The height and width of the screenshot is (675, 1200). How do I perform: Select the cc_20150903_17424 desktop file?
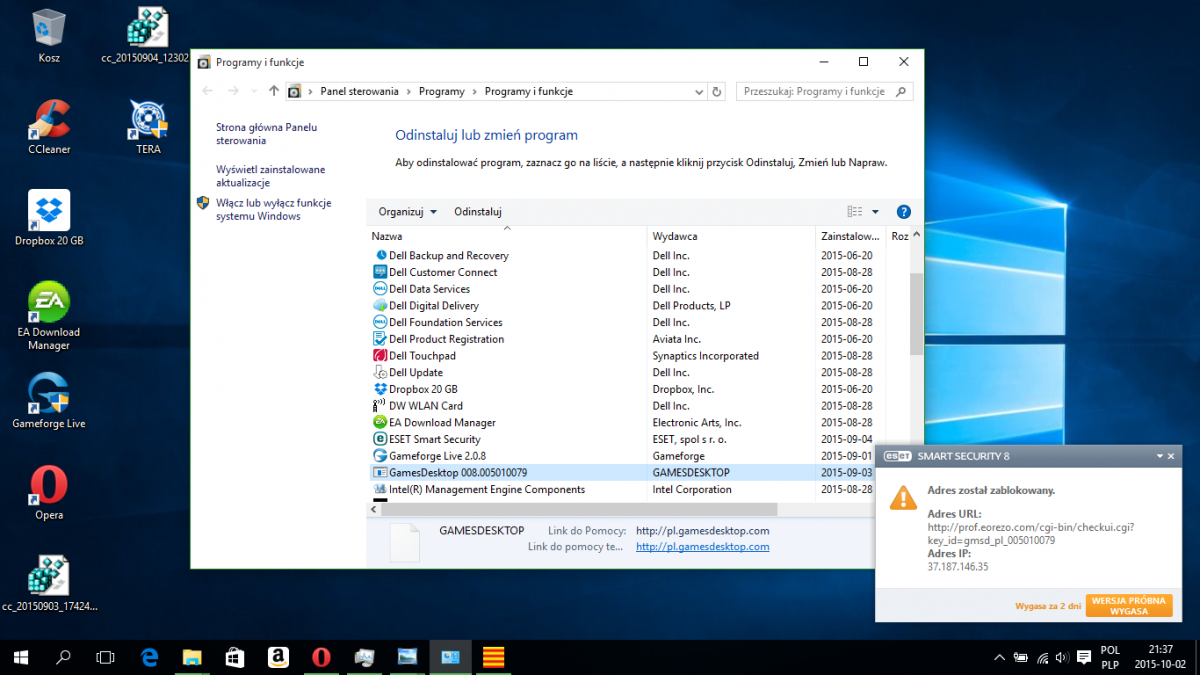[x=49, y=583]
